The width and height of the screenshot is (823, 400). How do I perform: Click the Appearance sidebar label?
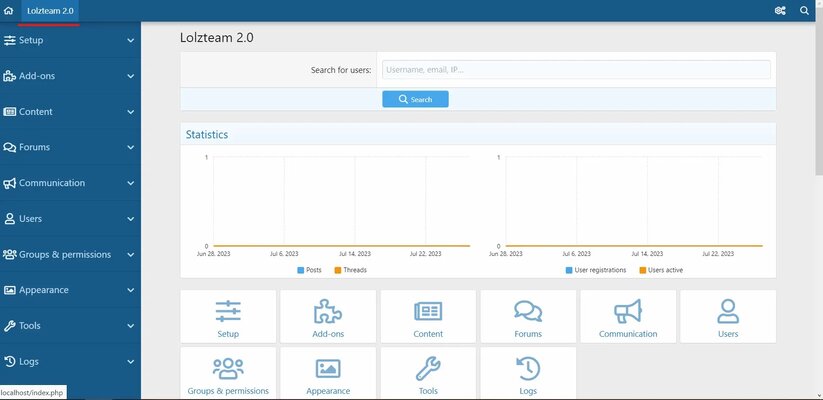click(x=44, y=290)
